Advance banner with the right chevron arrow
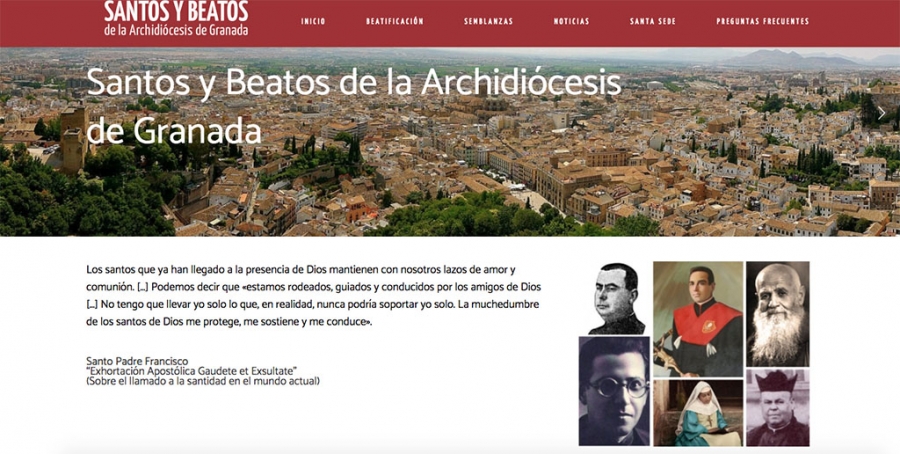The width and height of the screenshot is (900, 454). click(882, 113)
